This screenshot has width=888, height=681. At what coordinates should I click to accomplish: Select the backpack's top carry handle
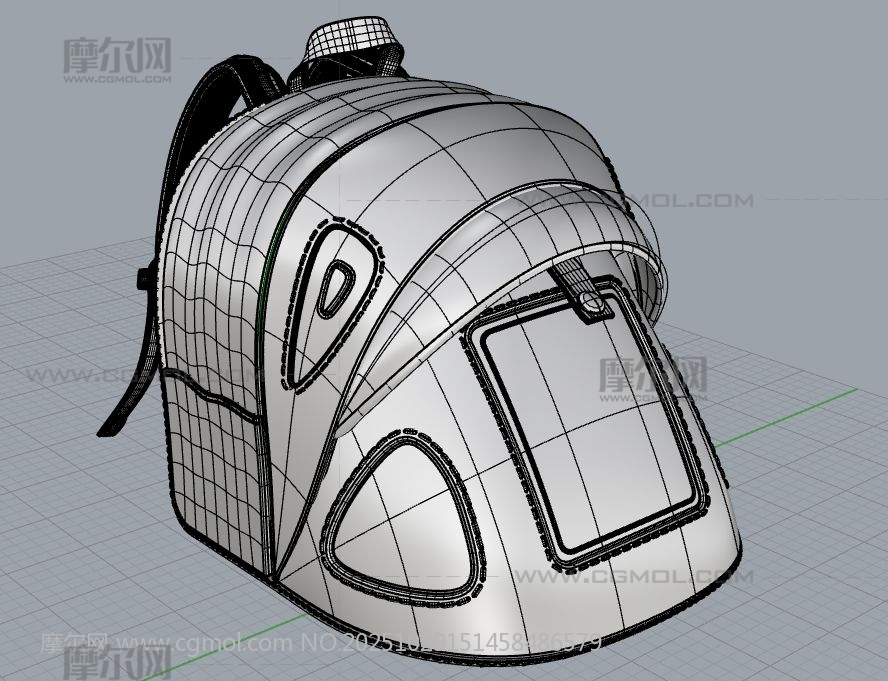tap(352, 38)
